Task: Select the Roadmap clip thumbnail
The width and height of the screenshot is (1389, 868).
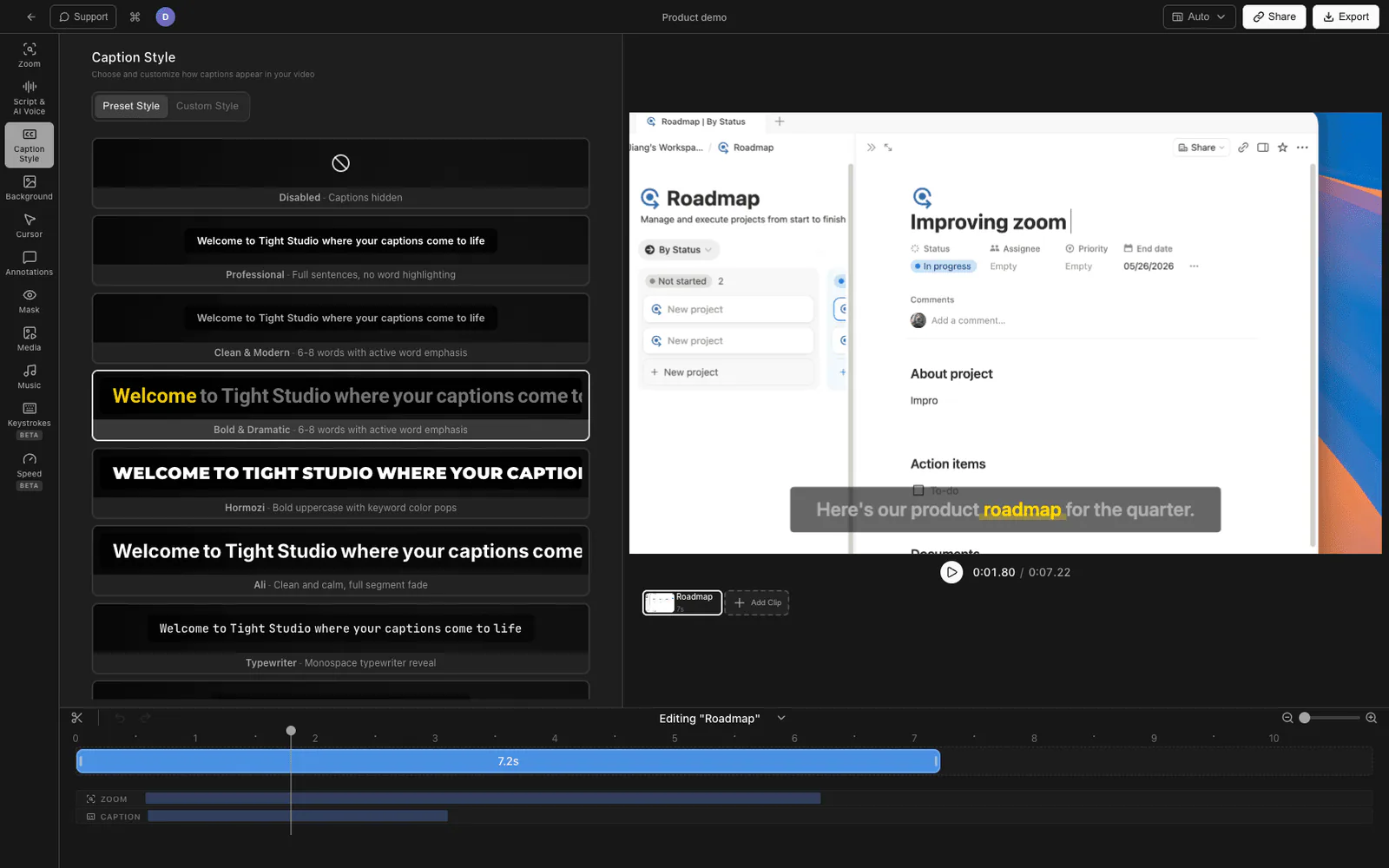Action: [x=682, y=602]
